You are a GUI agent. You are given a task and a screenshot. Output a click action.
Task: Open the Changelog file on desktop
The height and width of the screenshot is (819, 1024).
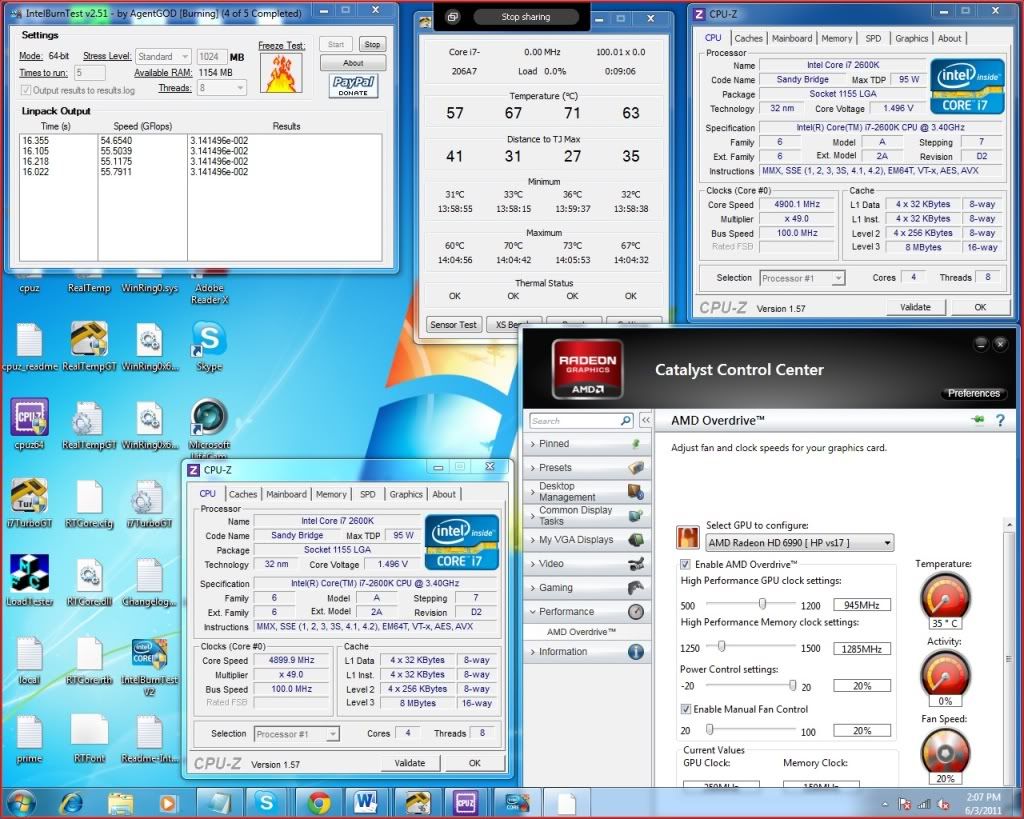[x=149, y=581]
